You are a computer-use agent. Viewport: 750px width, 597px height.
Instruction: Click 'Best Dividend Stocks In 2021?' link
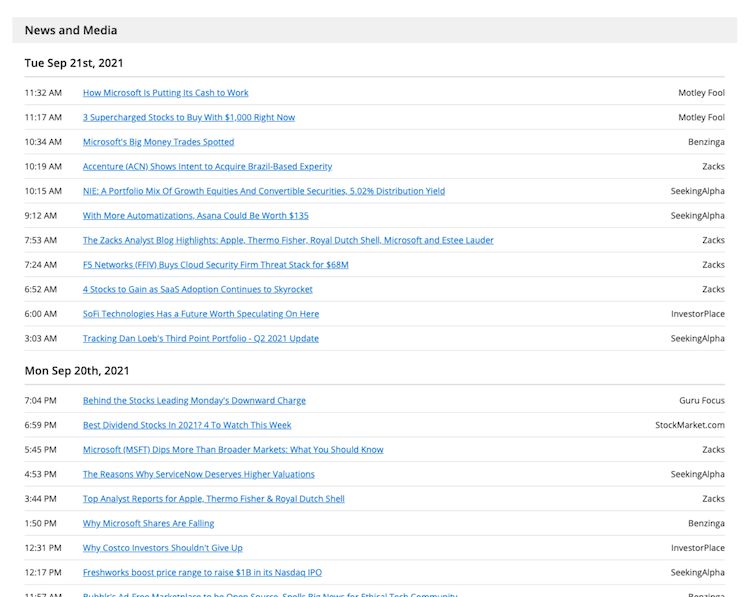187,425
